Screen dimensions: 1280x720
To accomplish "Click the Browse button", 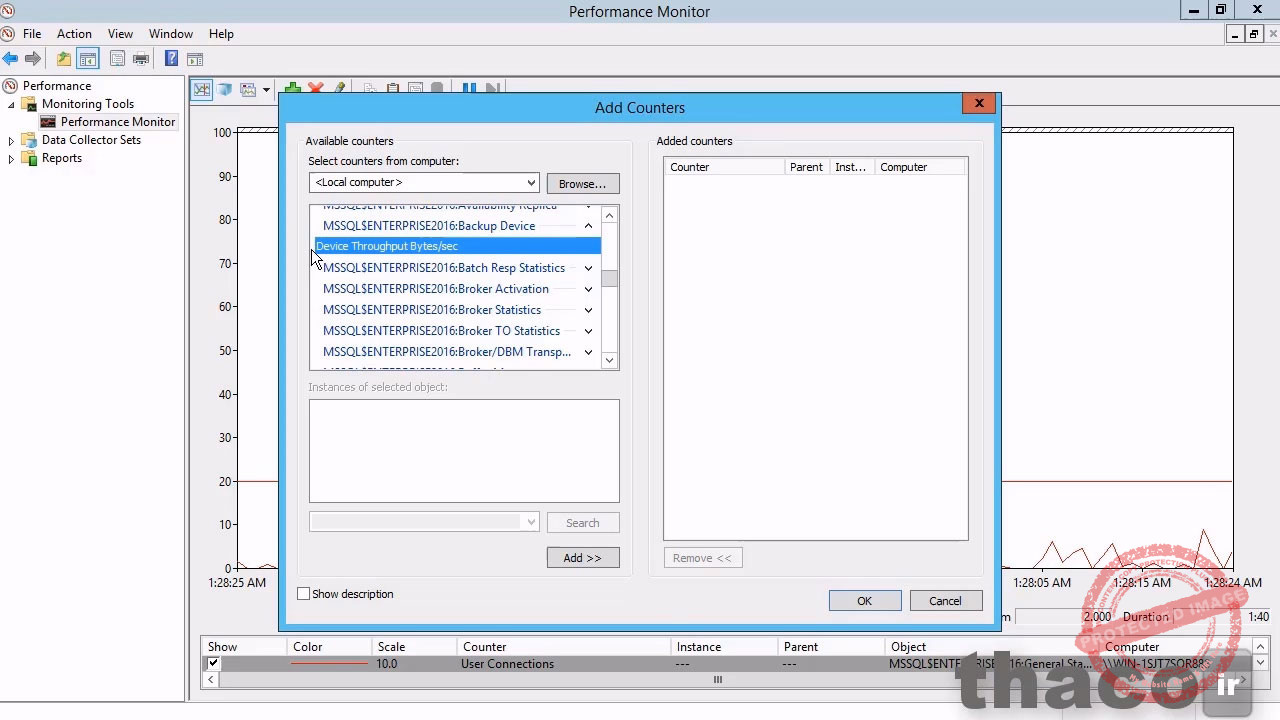I will coord(582,183).
